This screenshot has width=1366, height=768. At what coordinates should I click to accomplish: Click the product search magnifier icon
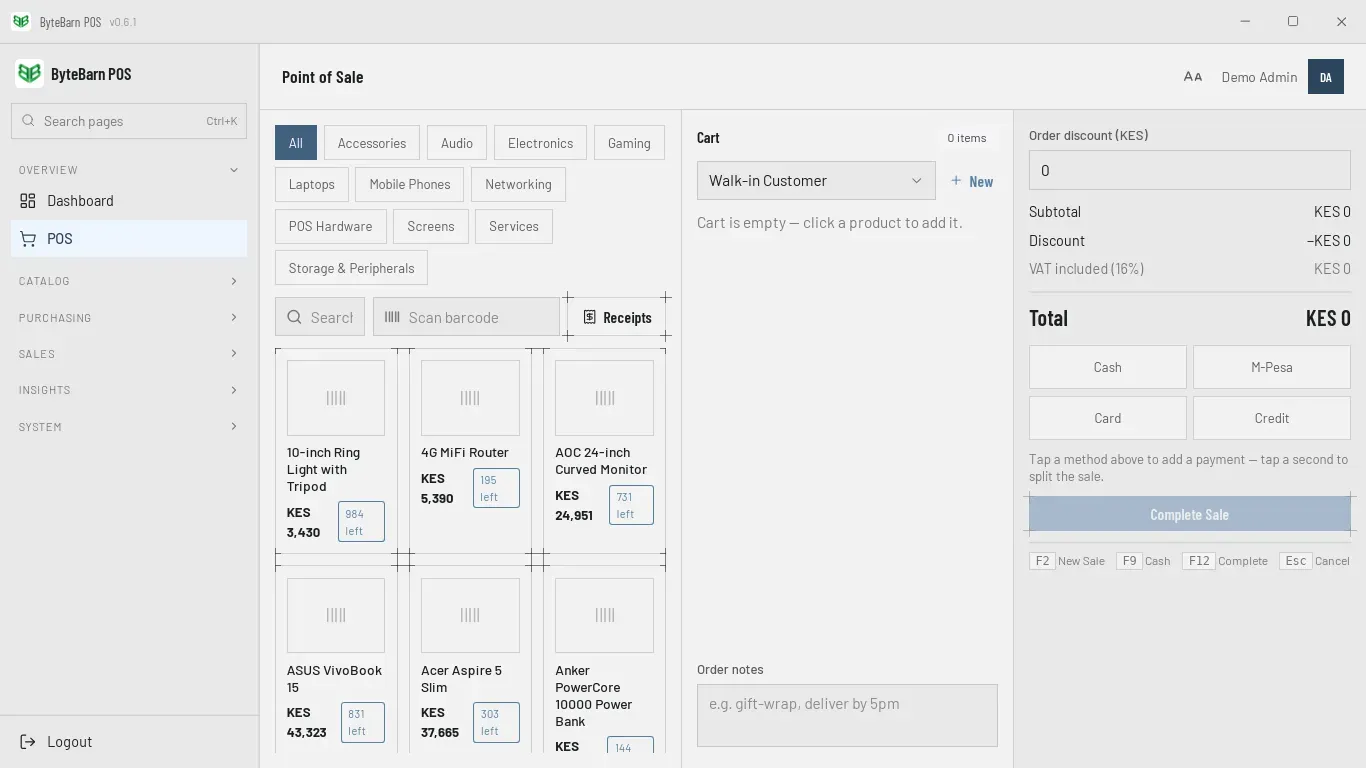coord(295,317)
